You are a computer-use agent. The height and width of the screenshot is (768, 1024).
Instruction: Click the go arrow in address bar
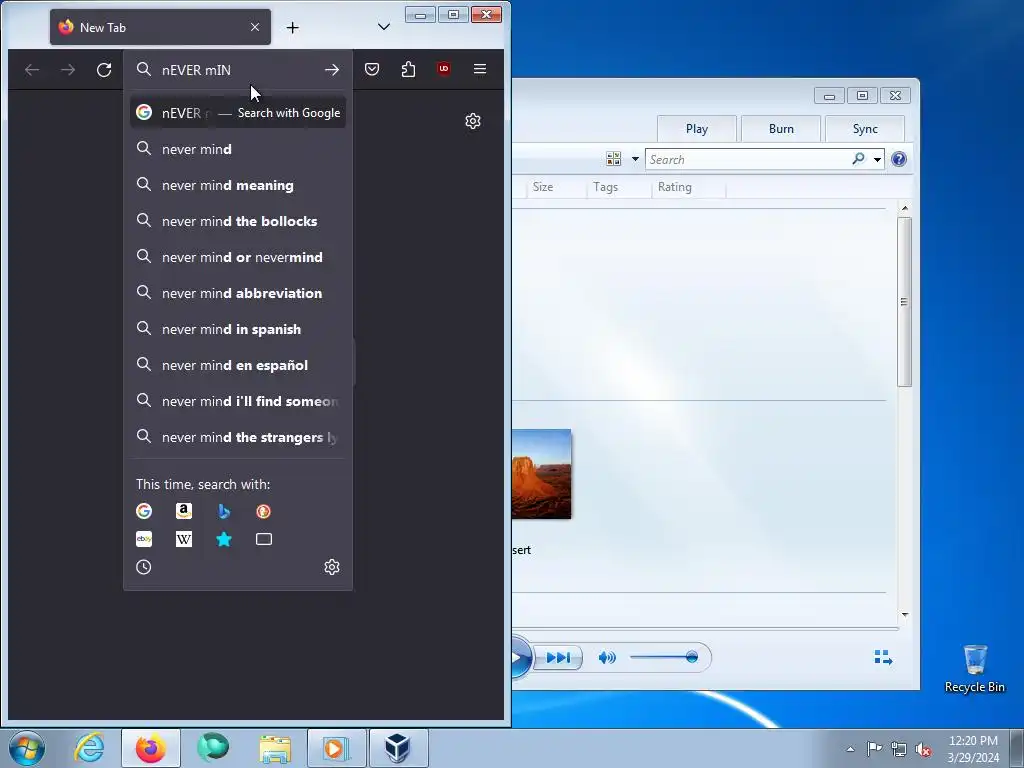click(x=332, y=70)
